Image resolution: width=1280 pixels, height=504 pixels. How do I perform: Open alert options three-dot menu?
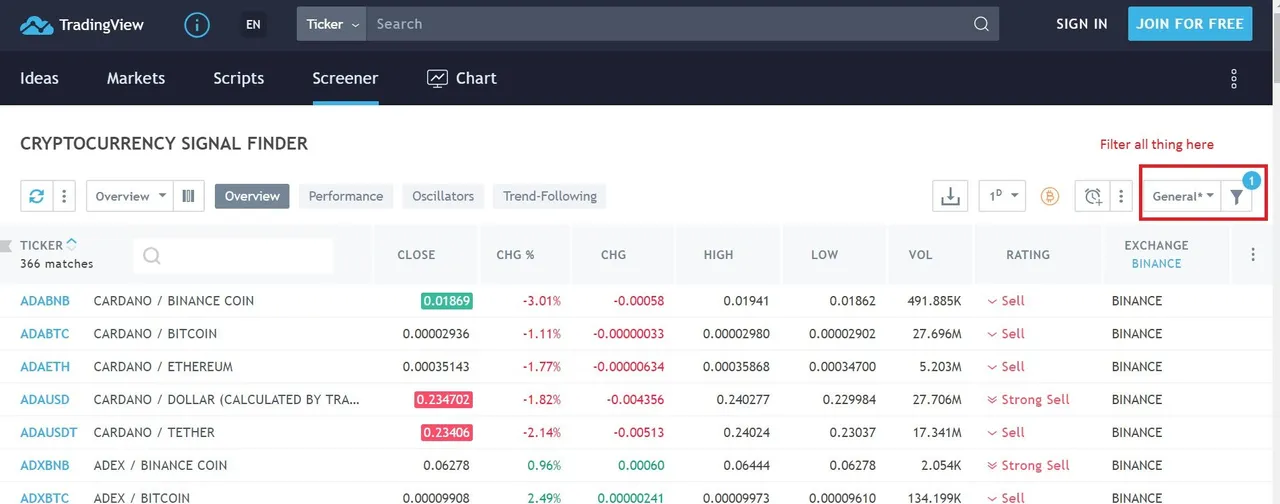(1121, 196)
